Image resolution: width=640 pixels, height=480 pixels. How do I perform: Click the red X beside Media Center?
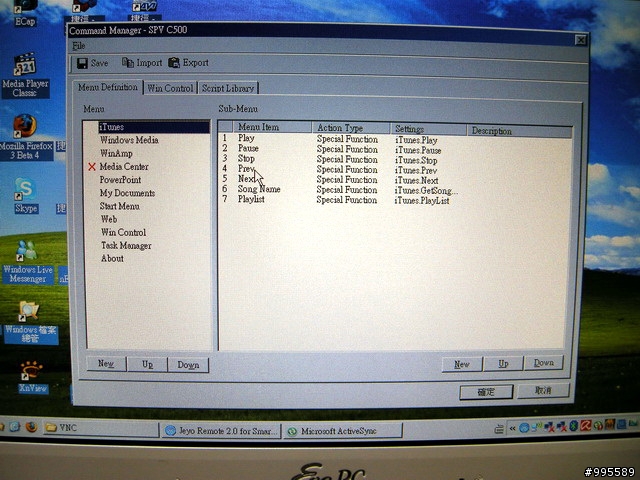click(x=92, y=167)
